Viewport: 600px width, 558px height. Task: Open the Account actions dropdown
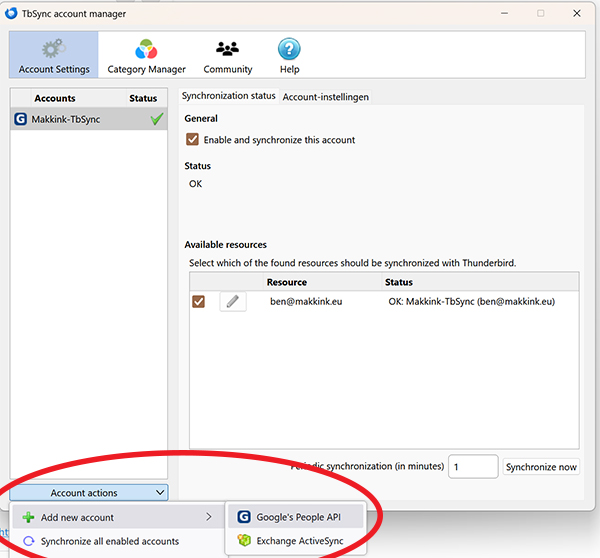pyautogui.click(x=89, y=493)
